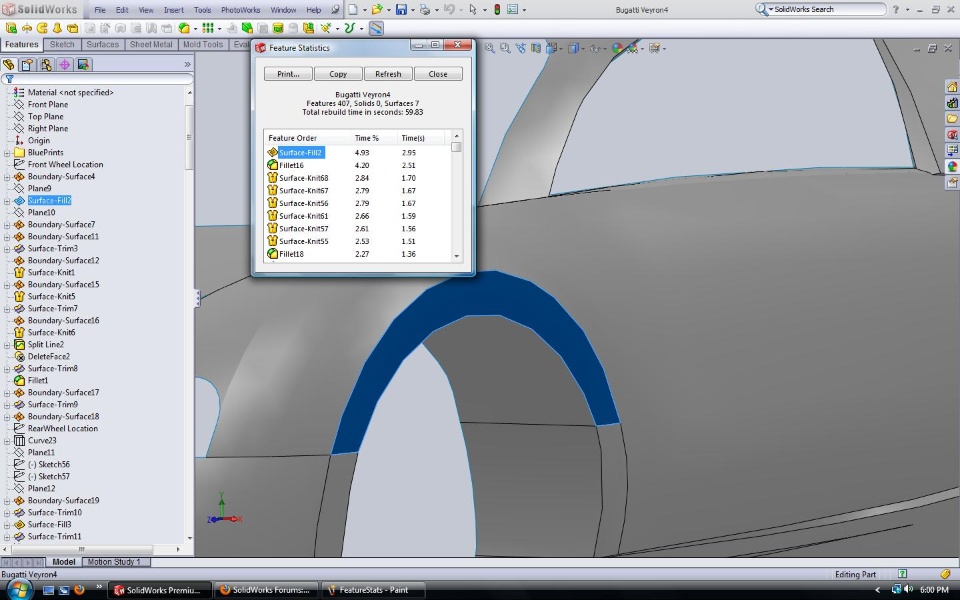Screen dimensions: 960x600
Task: Click the Open document folder icon
Action: tap(377, 10)
